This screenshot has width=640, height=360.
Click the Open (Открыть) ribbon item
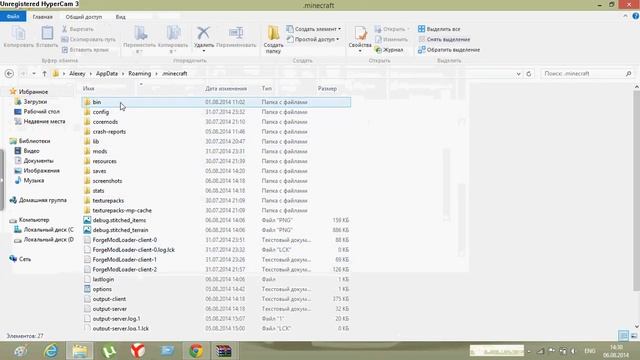coord(391,29)
